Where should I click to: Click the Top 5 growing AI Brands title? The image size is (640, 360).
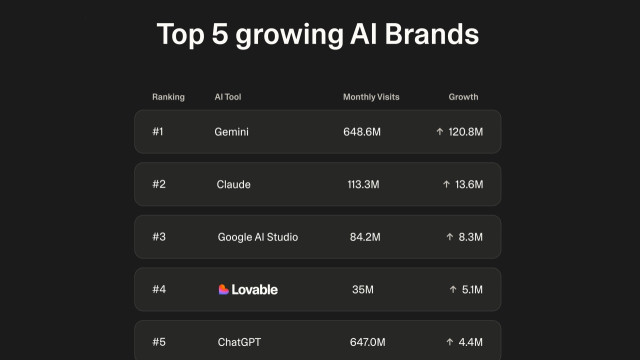click(x=318, y=35)
